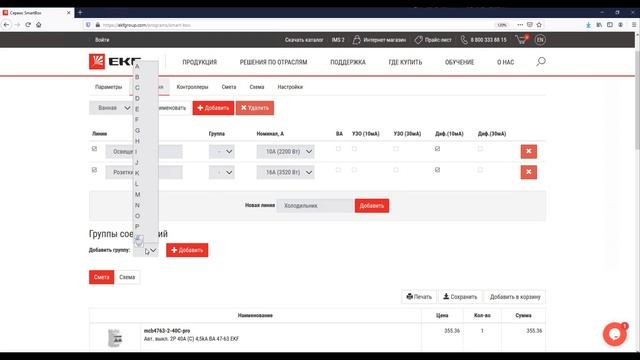Viewport: 640px width, 360px height.
Task: Open ПОДДЕРЖКА menu item
Action: tap(348, 62)
